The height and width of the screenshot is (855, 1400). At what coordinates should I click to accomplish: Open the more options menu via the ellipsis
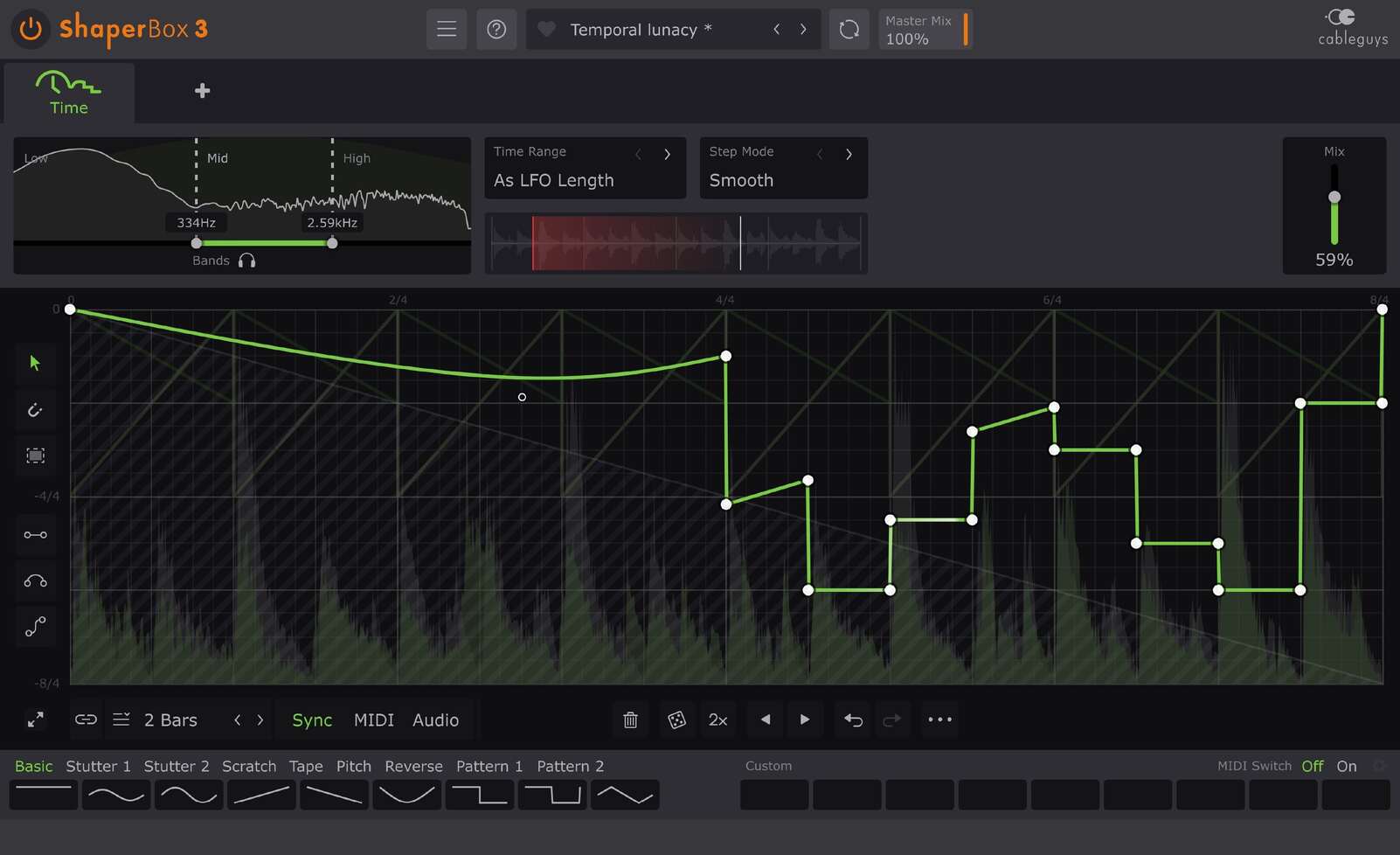tap(939, 719)
